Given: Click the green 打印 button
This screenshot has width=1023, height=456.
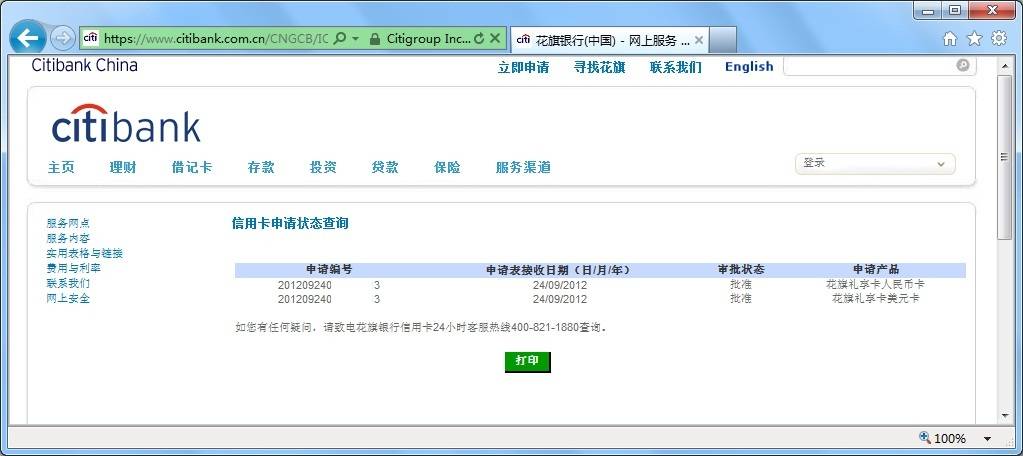Looking at the screenshot, I should 527,361.
